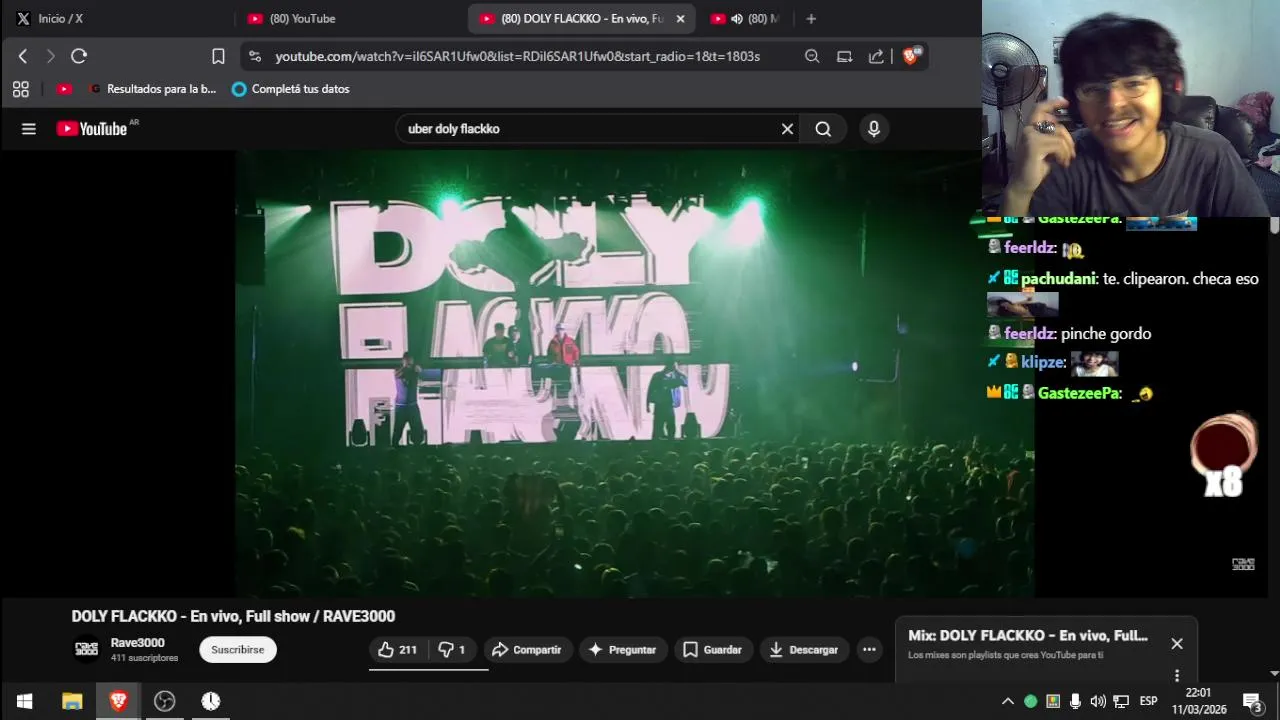
Task: Open the zoom magnifier in address bar
Action: pos(812,57)
